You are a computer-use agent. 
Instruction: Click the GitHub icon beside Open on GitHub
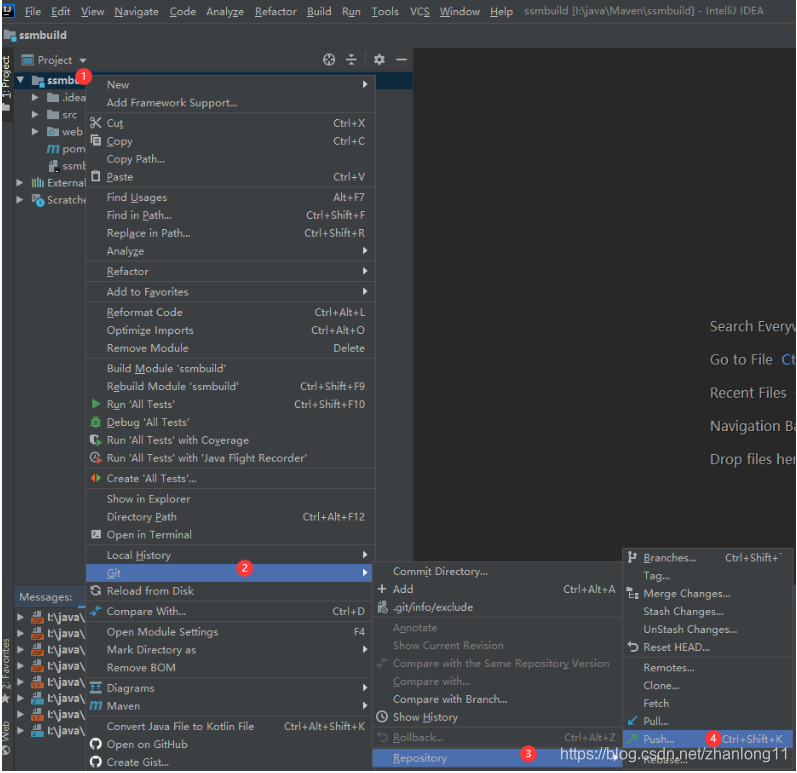[x=96, y=744]
